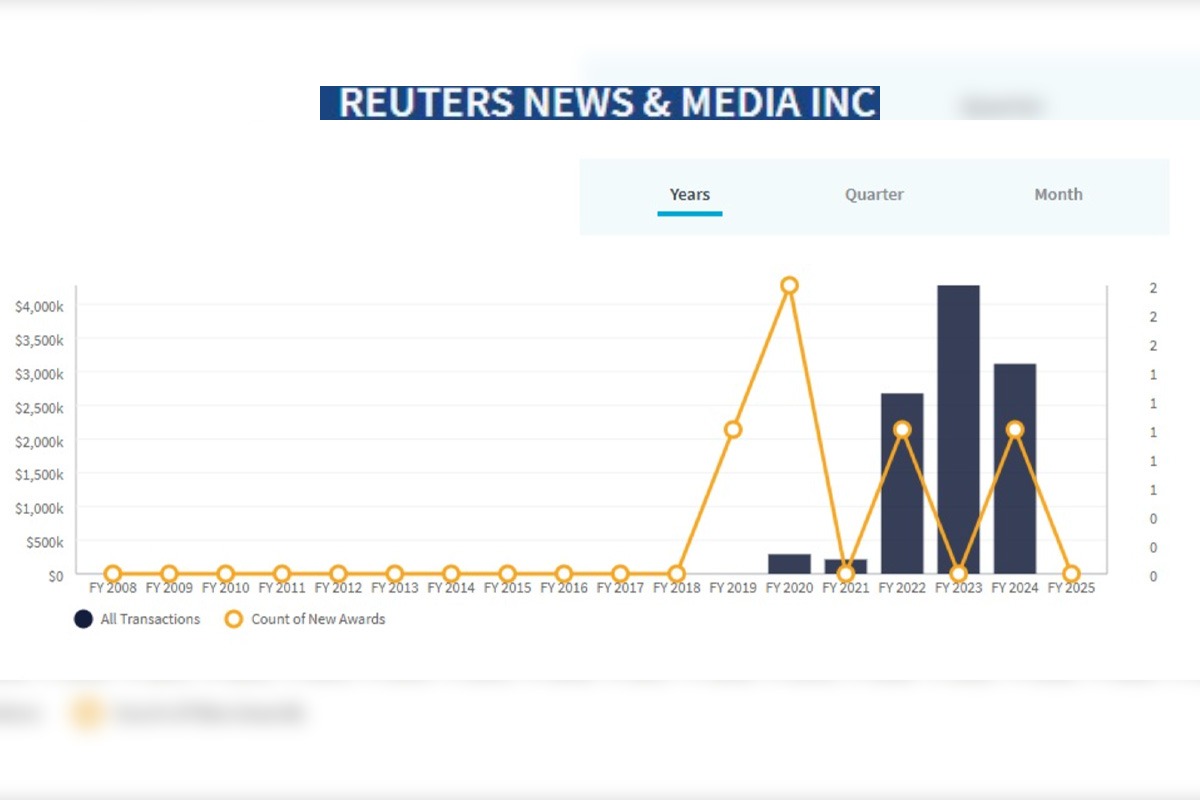The height and width of the screenshot is (800, 1200).
Task: Select the FY 2023 transactions bar
Action: [x=958, y=430]
